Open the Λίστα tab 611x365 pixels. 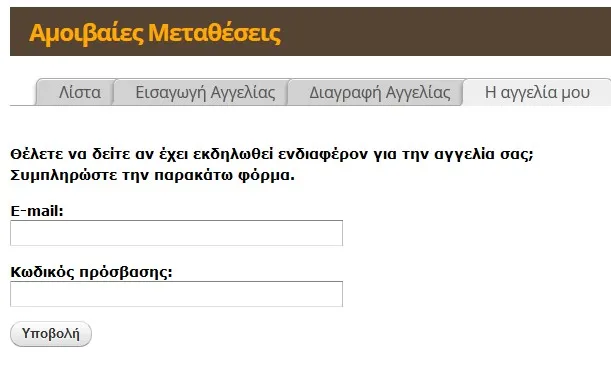[x=76, y=92]
